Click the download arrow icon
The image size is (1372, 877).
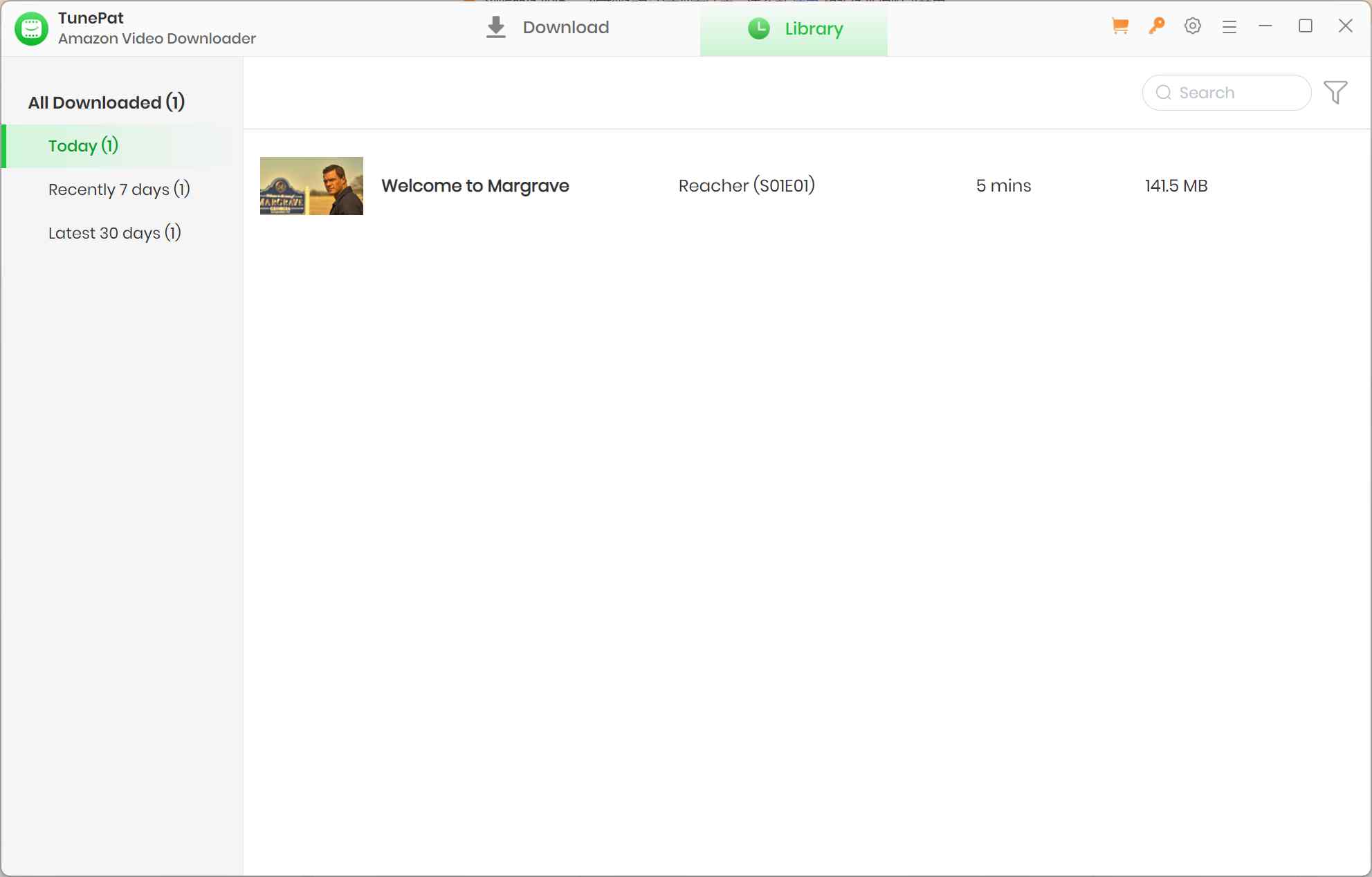tap(495, 27)
